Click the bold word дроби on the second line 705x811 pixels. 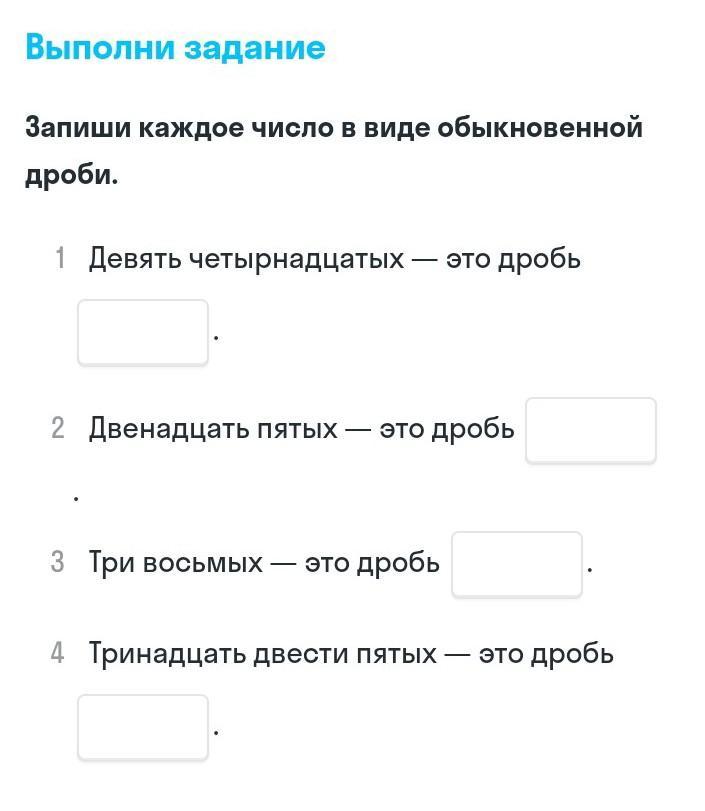70,176
